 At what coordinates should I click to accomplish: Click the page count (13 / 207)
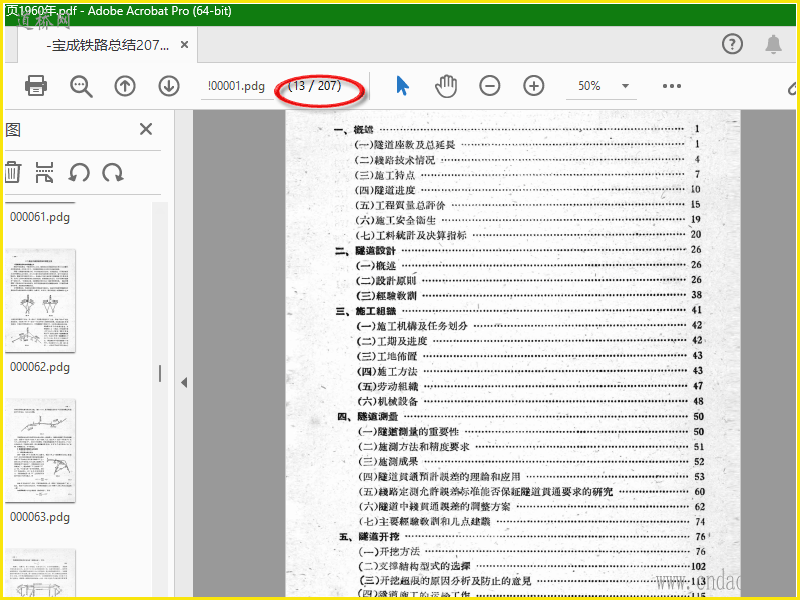[314, 86]
